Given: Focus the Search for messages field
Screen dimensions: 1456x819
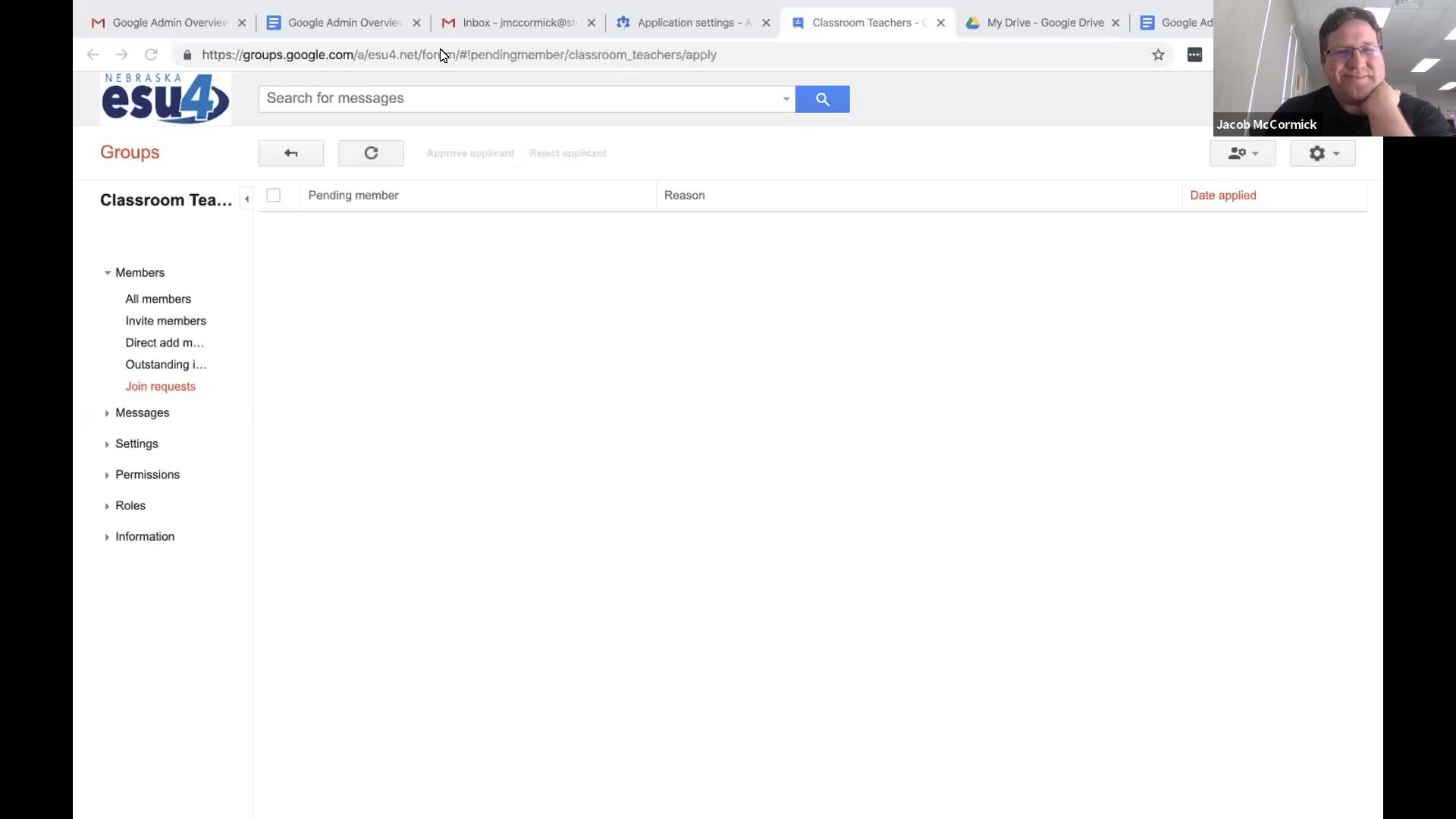Looking at the screenshot, I should pos(519,99).
